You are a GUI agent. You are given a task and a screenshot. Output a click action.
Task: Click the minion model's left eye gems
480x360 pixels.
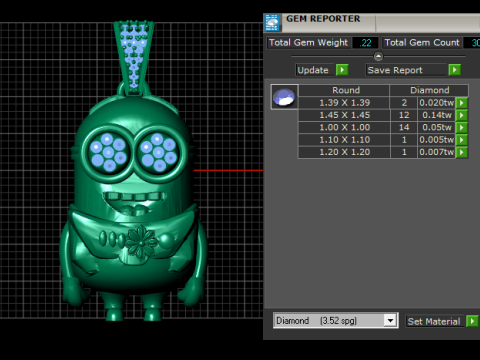[108, 152]
